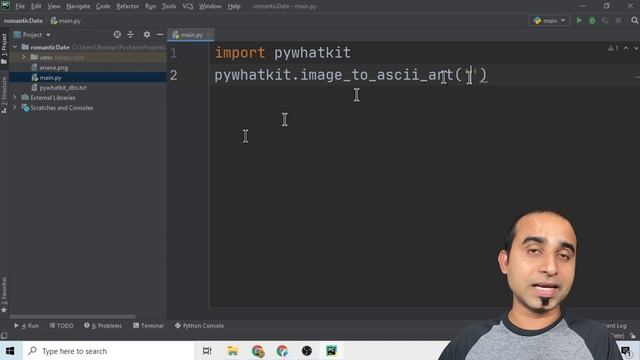Expand Scratches and Consoles node
This screenshot has height=360, width=640.
[x=15, y=108]
